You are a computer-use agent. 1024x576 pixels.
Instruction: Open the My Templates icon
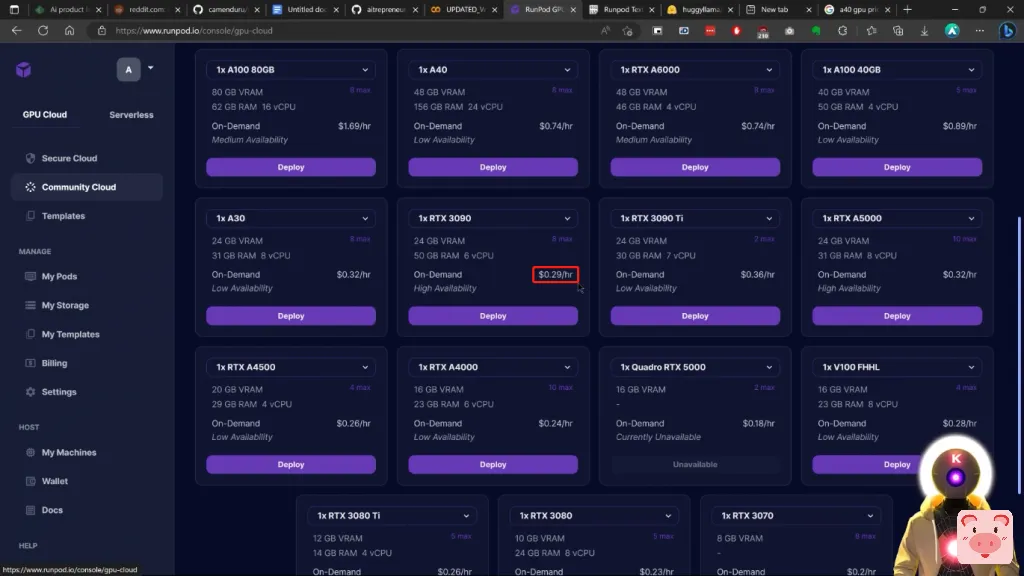[30, 334]
